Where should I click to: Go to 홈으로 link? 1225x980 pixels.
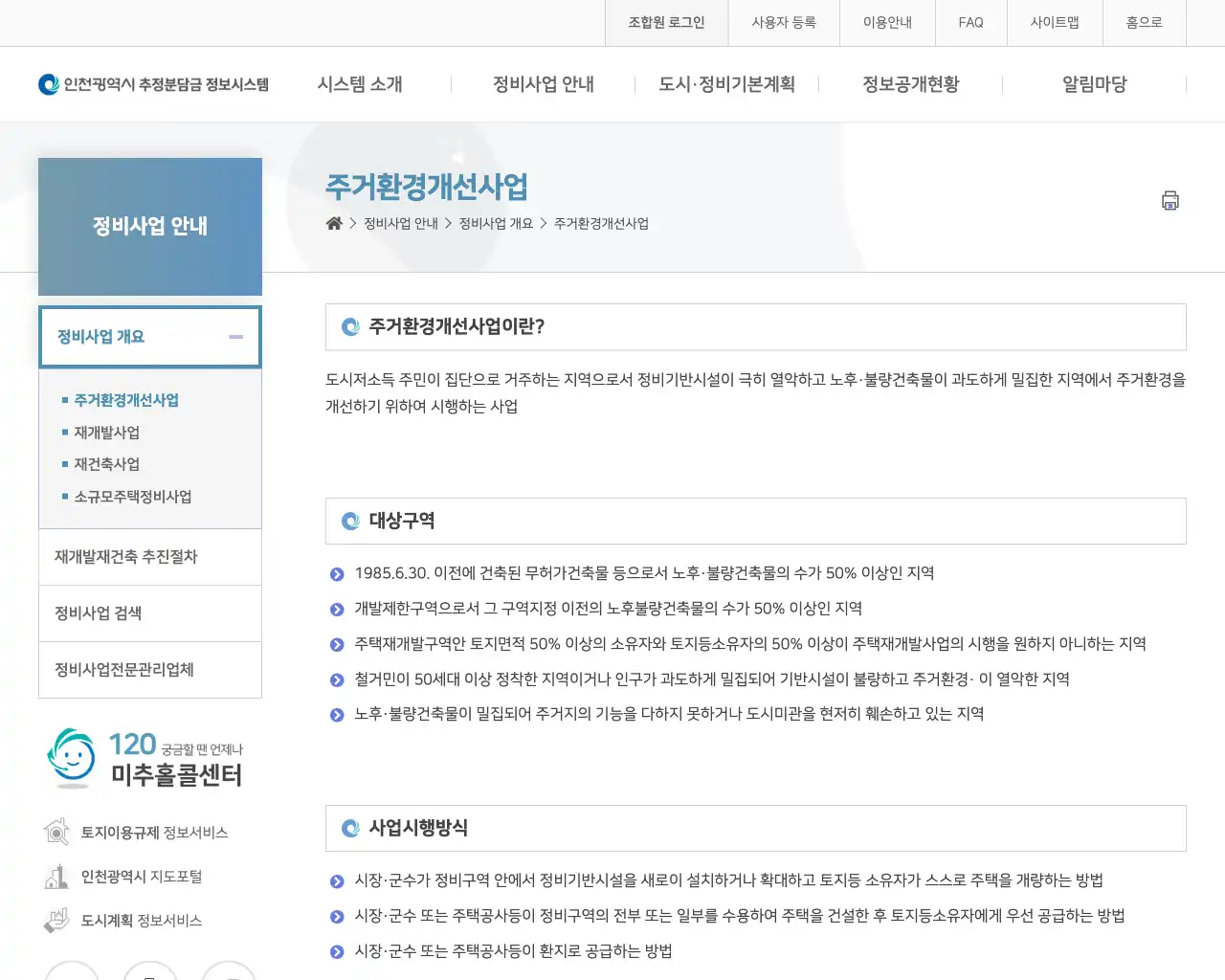(x=1144, y=22)
